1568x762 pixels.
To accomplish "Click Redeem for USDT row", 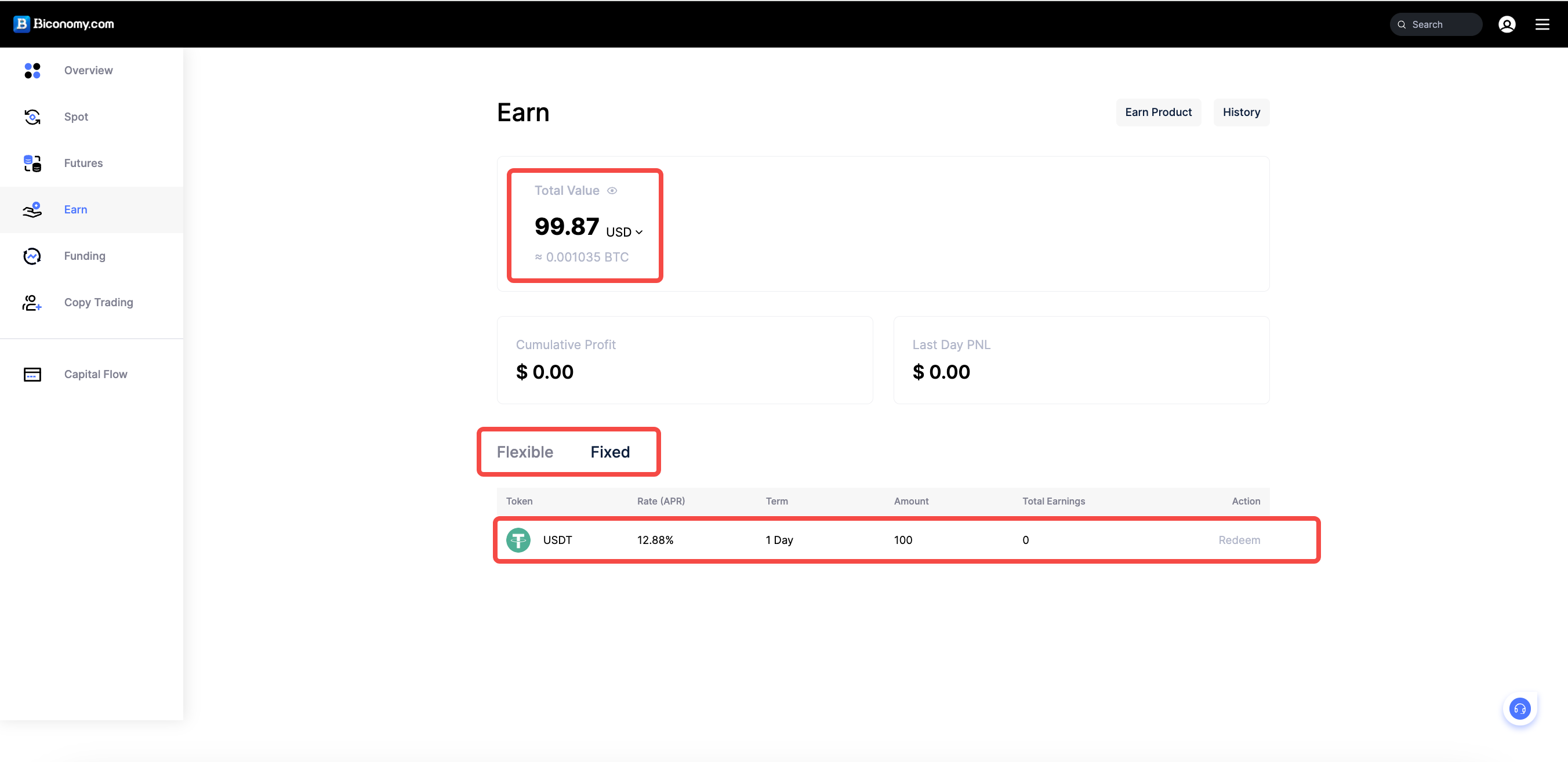I will [1239, 540].
